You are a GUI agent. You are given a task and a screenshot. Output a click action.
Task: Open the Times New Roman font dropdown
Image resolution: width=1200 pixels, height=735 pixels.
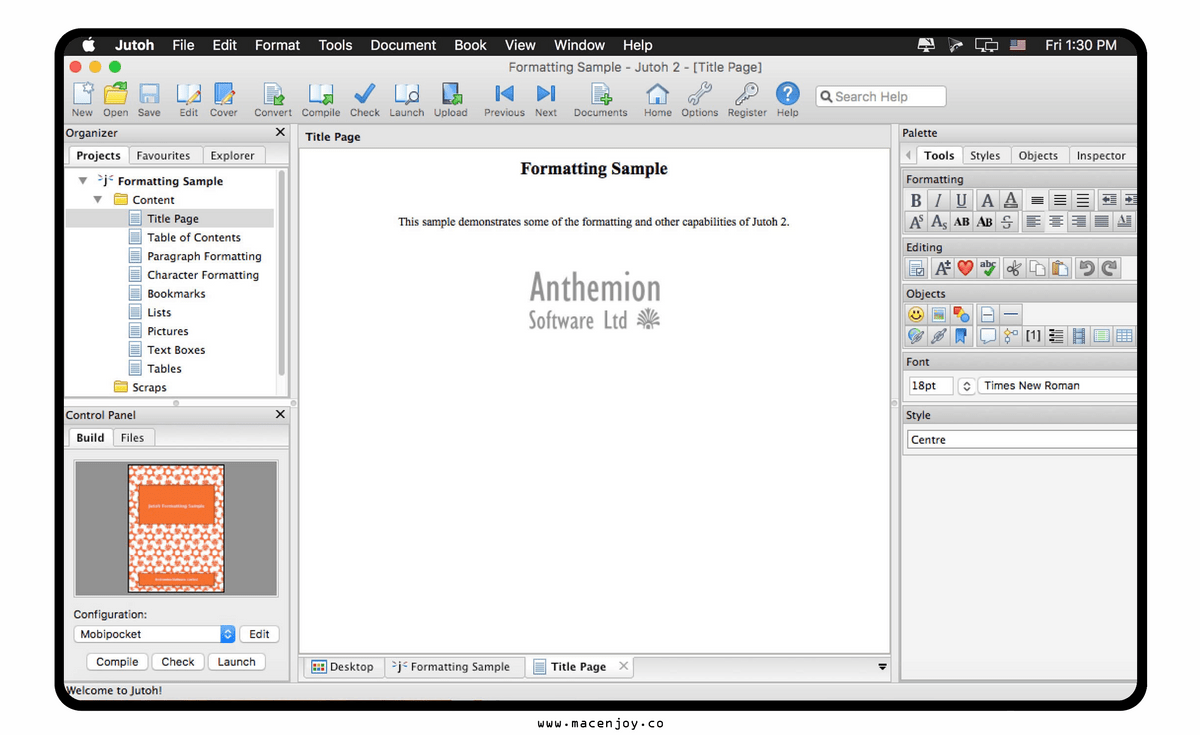(x=1058, y=386)
